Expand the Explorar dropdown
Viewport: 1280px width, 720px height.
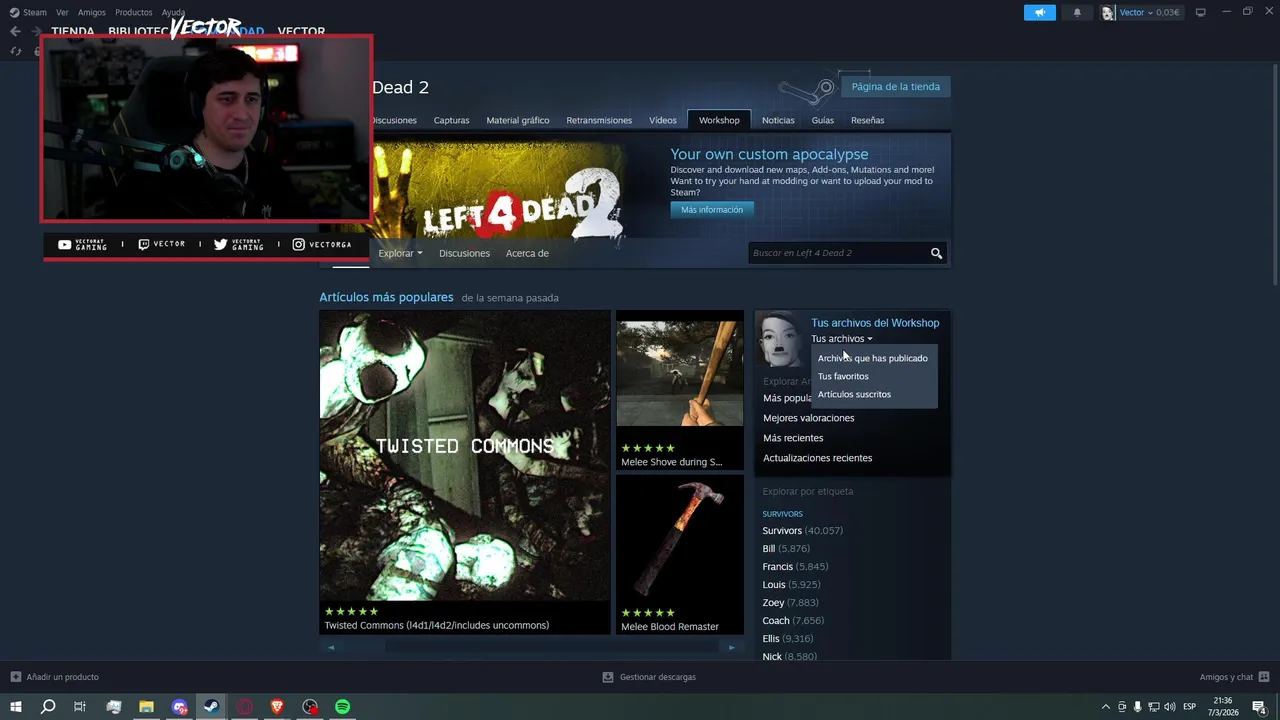pos(400,253)
